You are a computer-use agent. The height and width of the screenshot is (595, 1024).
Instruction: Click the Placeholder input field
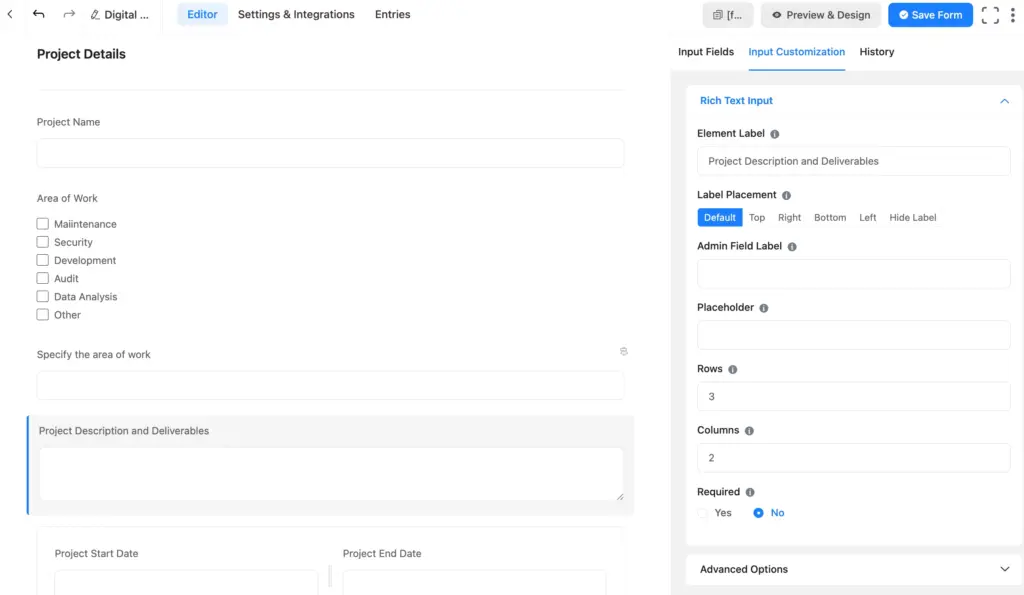pos(854,335)
